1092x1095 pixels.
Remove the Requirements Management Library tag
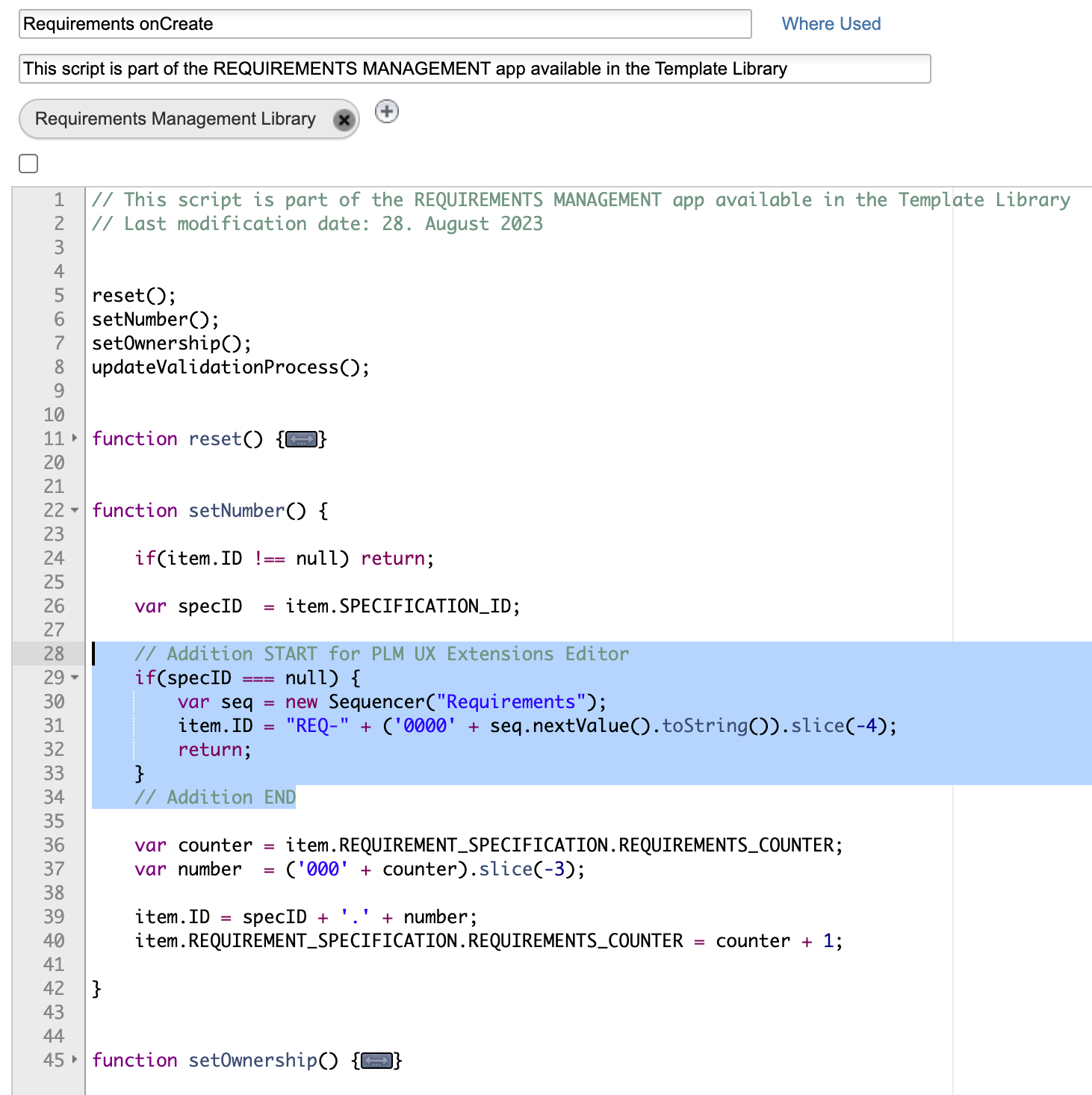tap(344, 120)
